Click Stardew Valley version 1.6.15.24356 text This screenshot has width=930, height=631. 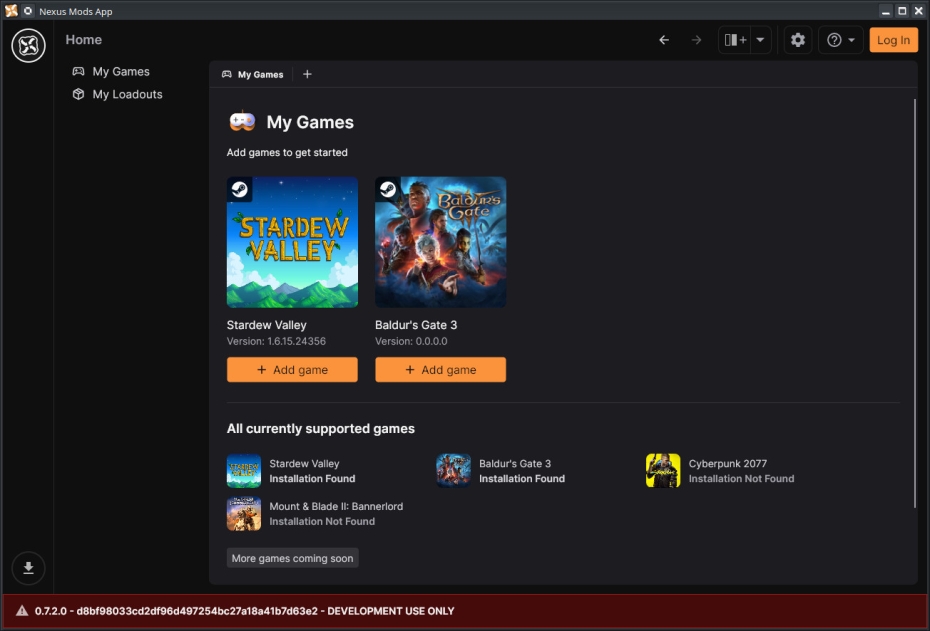[x=276, y=341]
